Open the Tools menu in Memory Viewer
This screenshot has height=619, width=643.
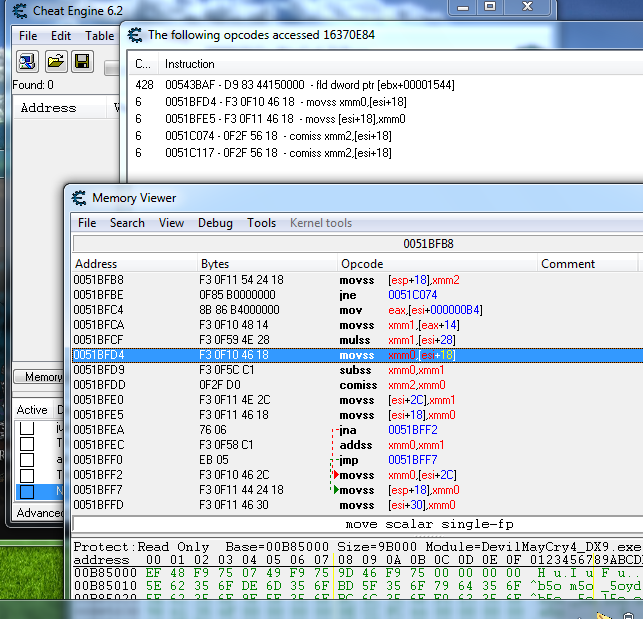click(261, 223)
